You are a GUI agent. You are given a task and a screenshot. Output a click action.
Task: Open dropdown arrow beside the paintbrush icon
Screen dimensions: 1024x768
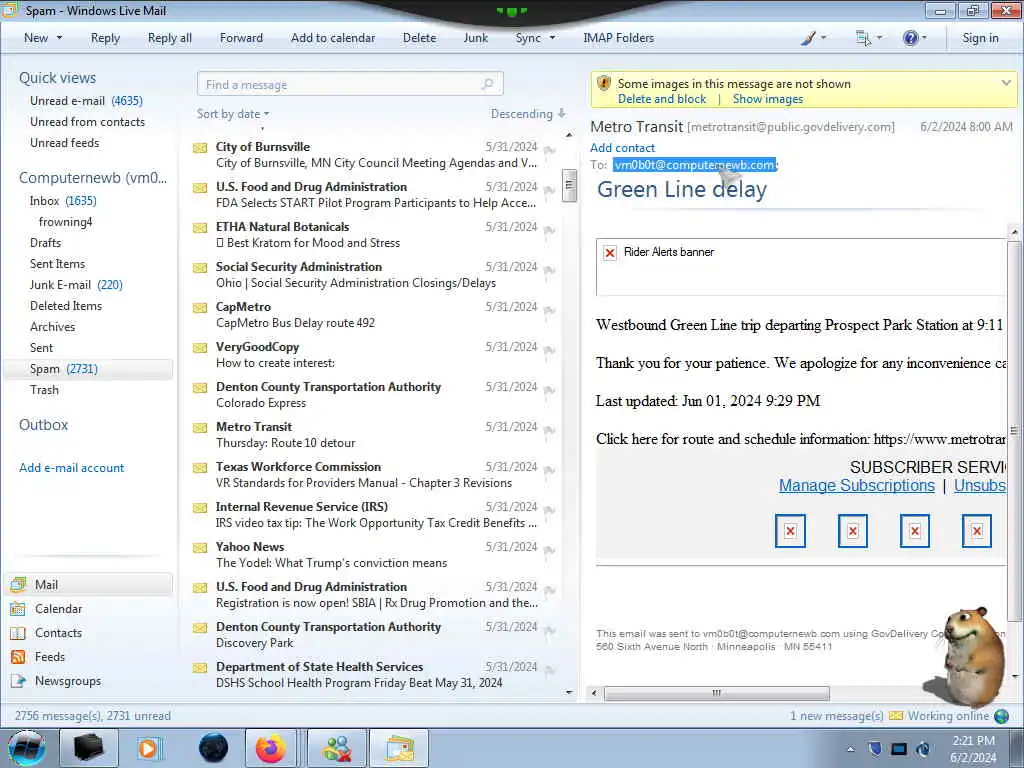pos(823,38)
